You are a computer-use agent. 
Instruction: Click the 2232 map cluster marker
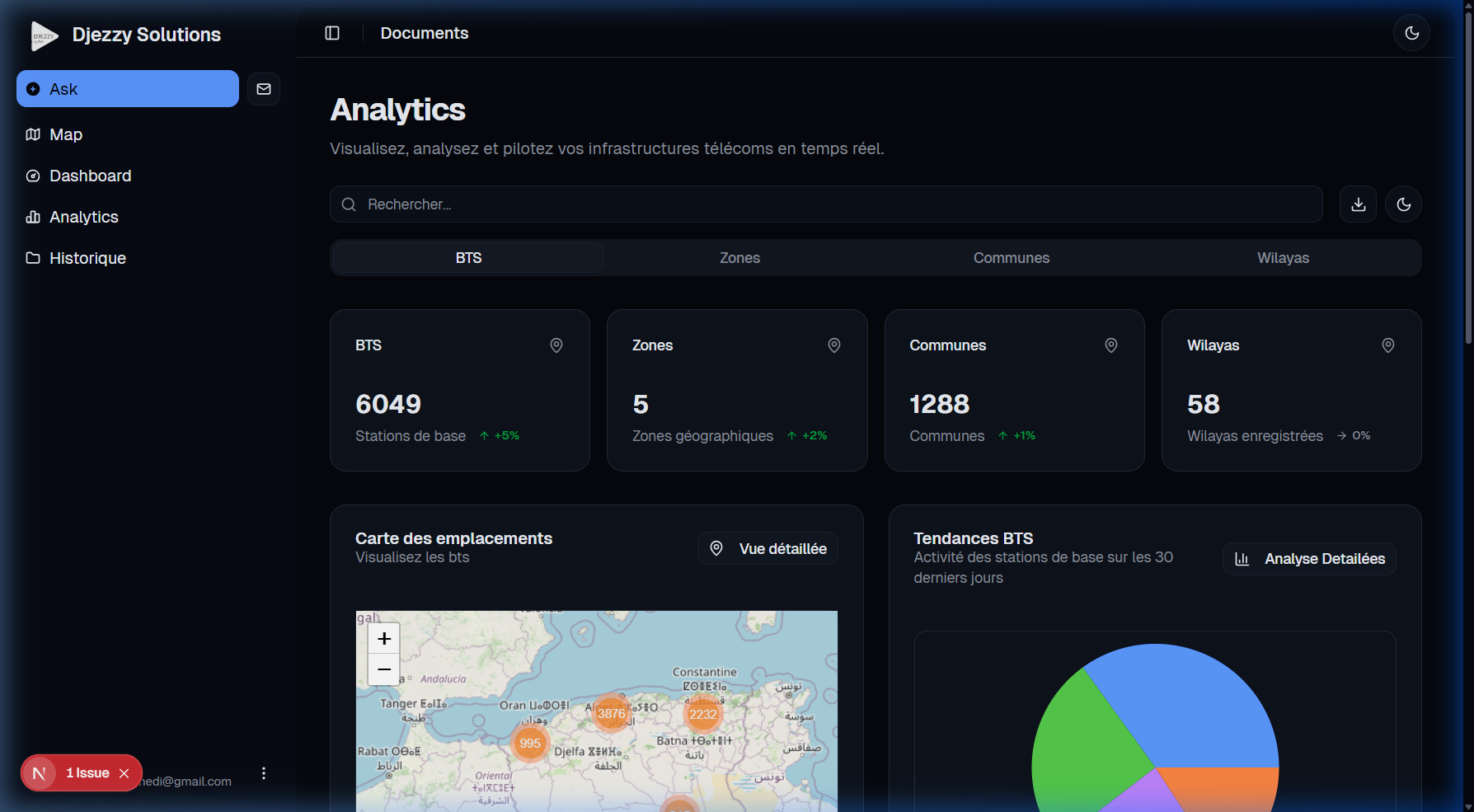pos(702,714)
